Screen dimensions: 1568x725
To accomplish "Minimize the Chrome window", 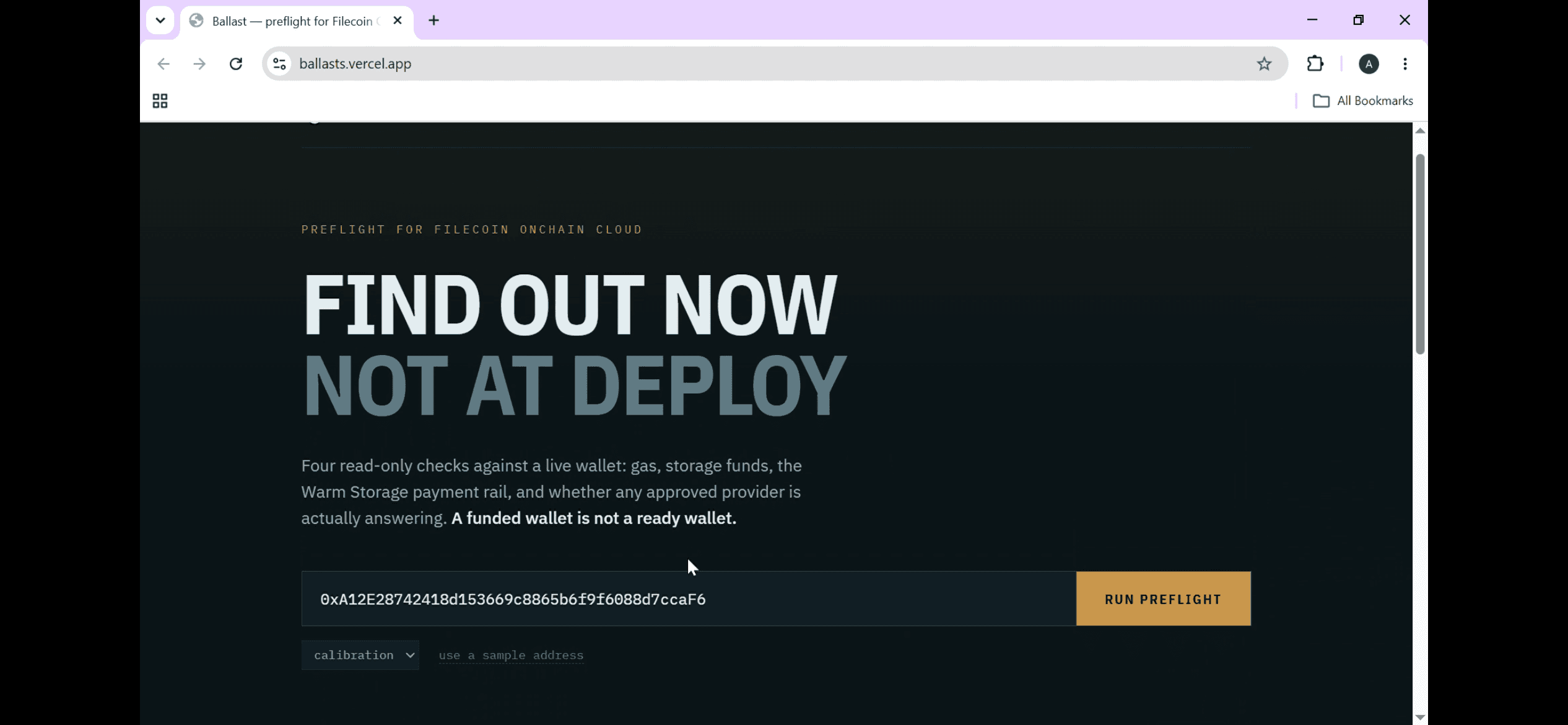I will (x=1312, y=20).
